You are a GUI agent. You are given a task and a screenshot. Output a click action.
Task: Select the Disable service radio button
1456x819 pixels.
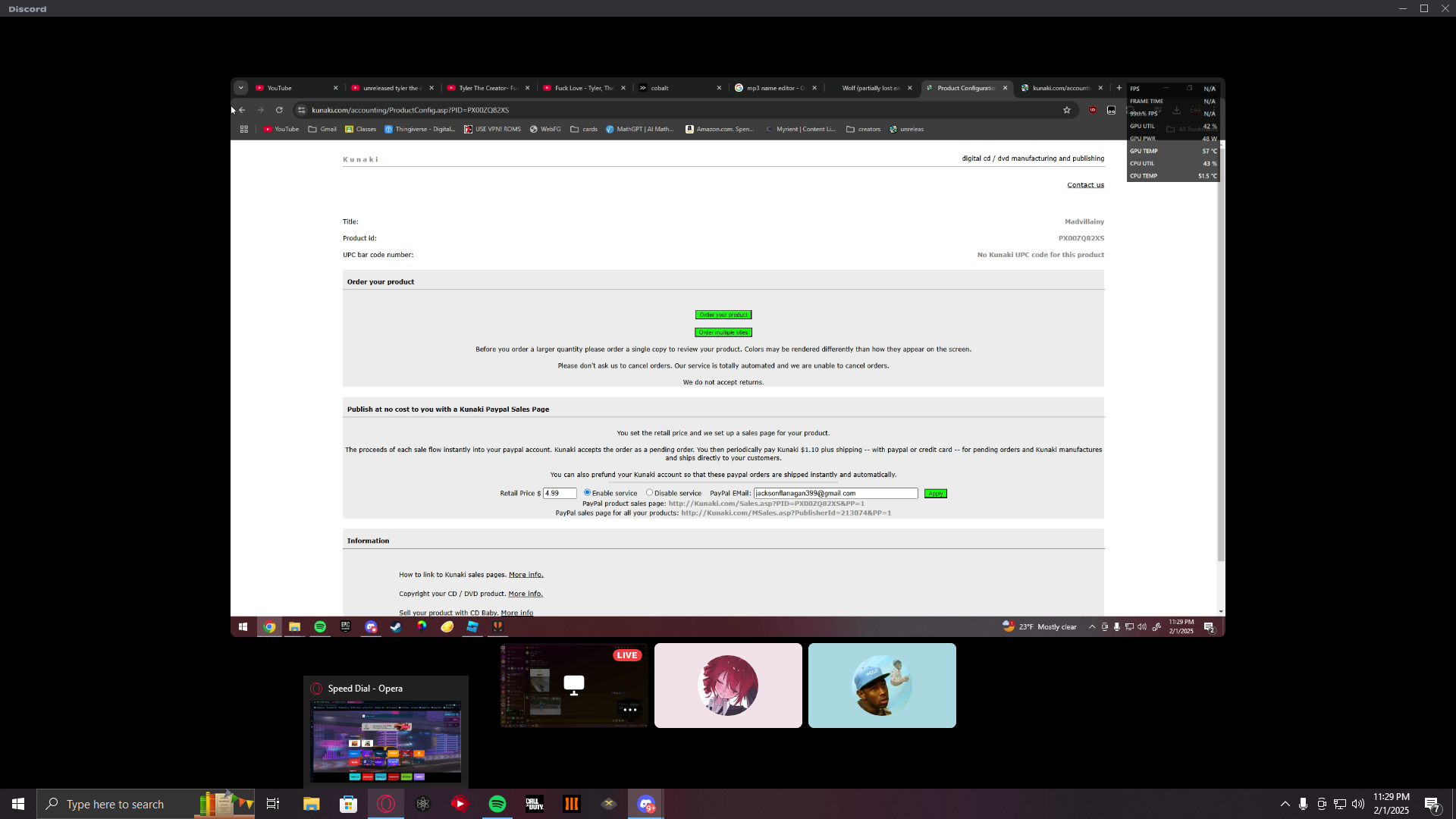coord(649,493)
